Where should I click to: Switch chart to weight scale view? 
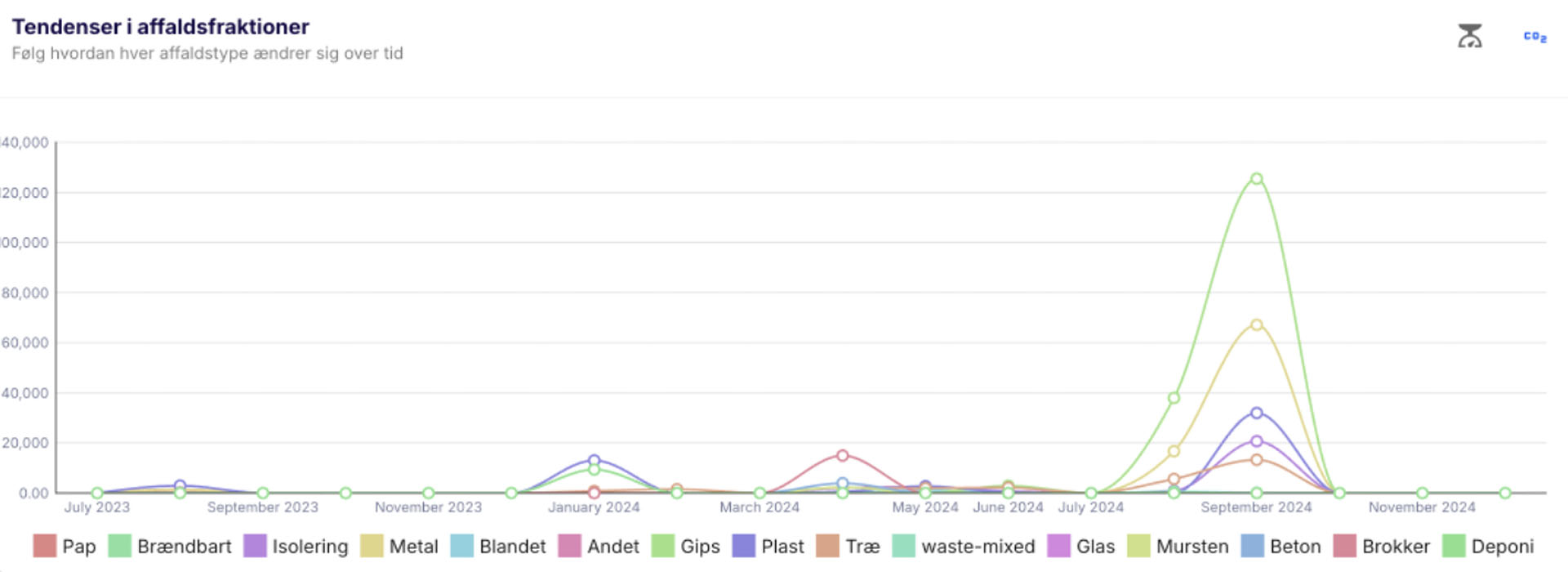(x=1469, y=36)
